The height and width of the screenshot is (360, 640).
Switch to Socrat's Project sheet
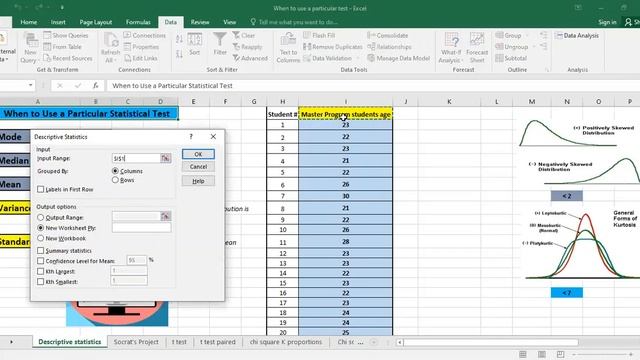click(x=136, y=342)
